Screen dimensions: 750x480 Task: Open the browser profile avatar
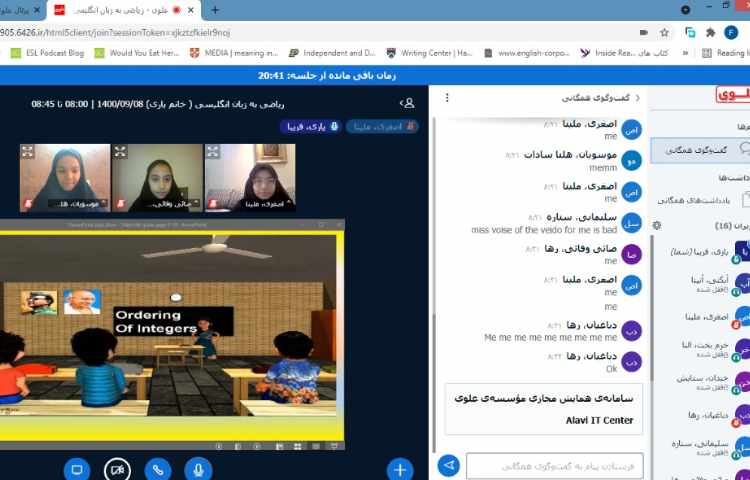click(730, 33)
